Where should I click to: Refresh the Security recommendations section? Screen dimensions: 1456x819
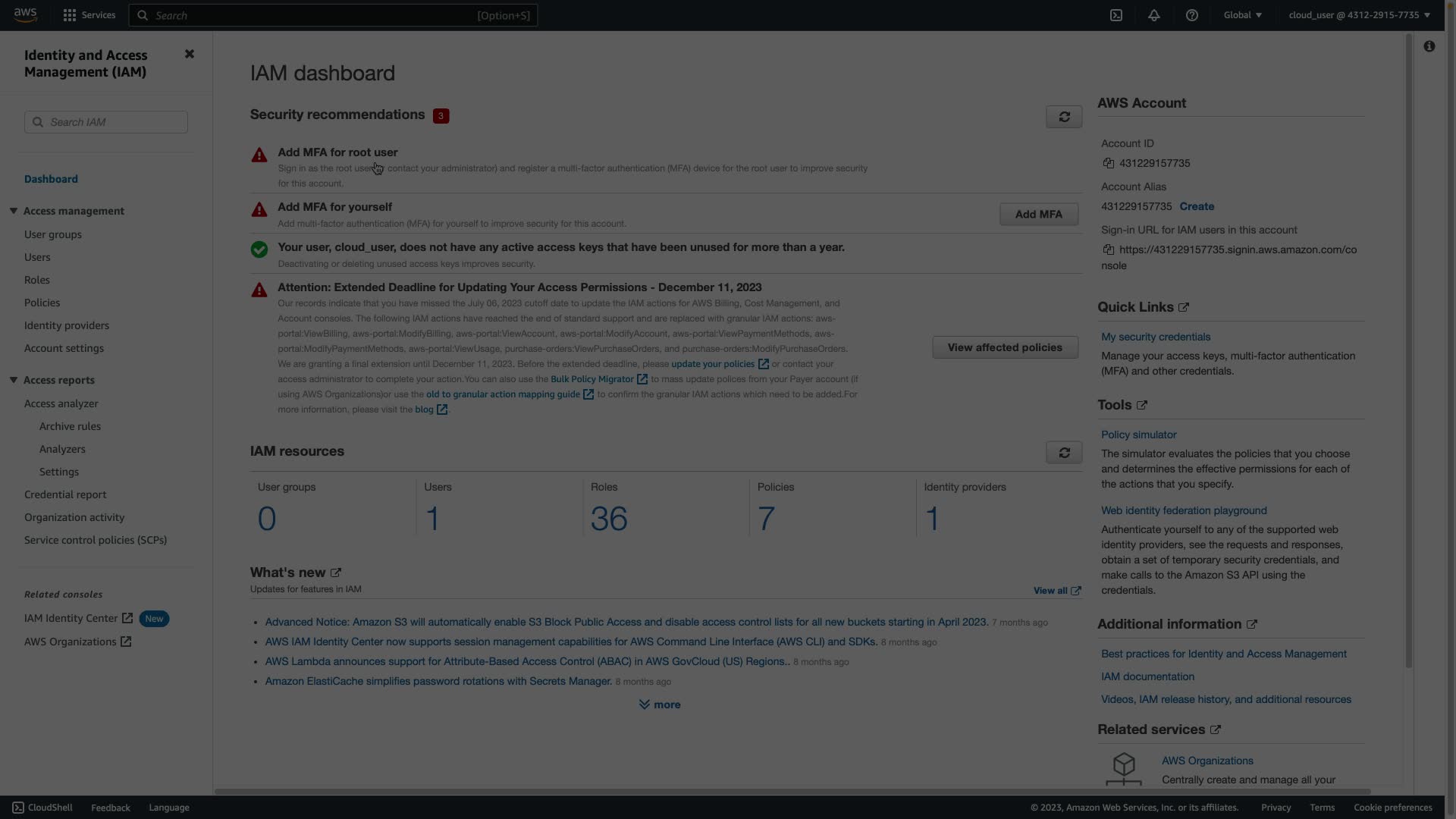point(1064,117)
